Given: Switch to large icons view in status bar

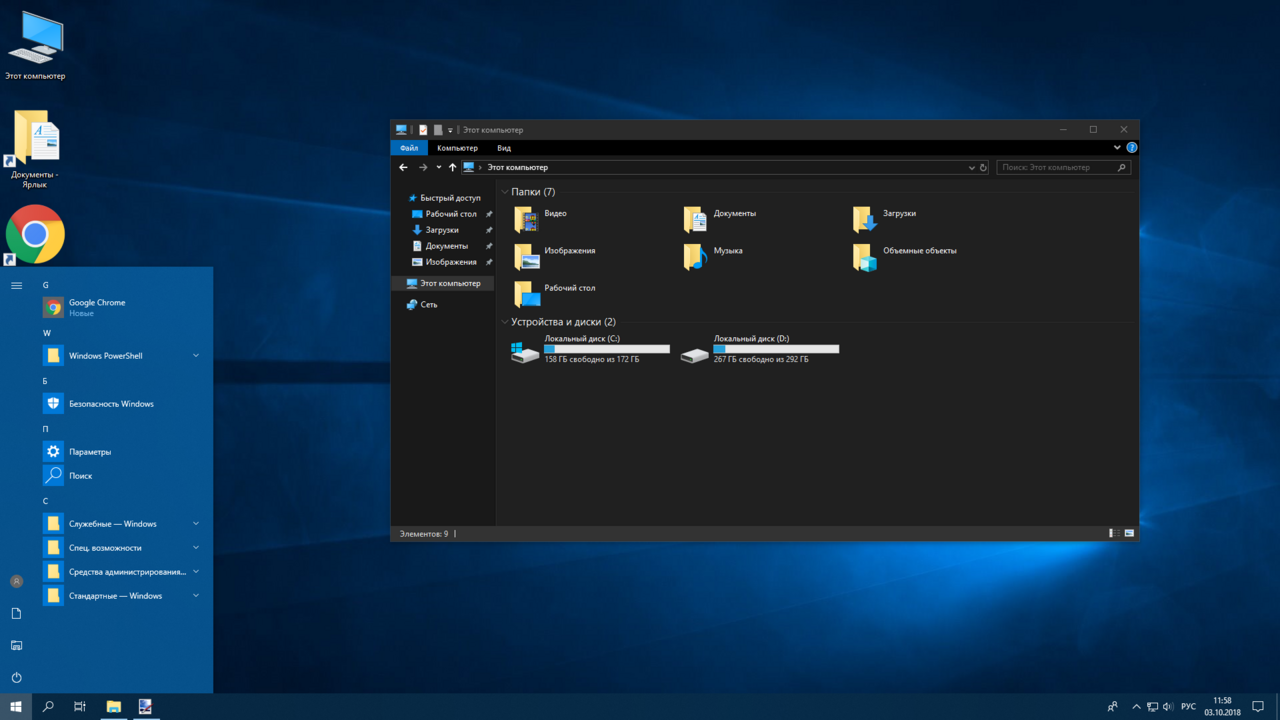Looking at the screenshot, I should [1129, 534].
